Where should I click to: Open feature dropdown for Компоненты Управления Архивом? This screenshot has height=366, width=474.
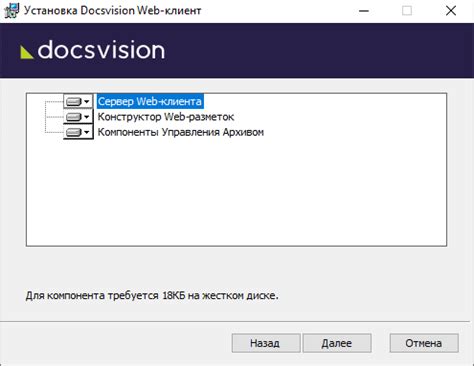[x=78, y=132]
